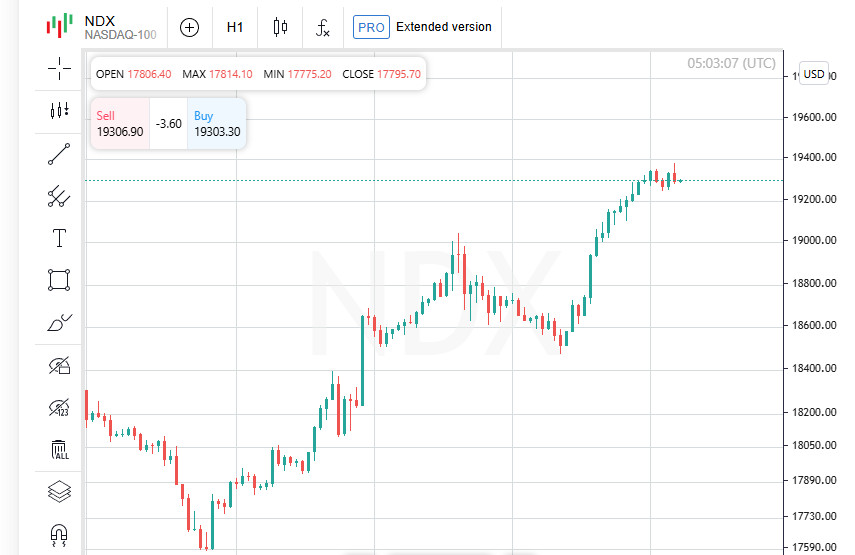Open the PRO Extended version link

point(423,27)
